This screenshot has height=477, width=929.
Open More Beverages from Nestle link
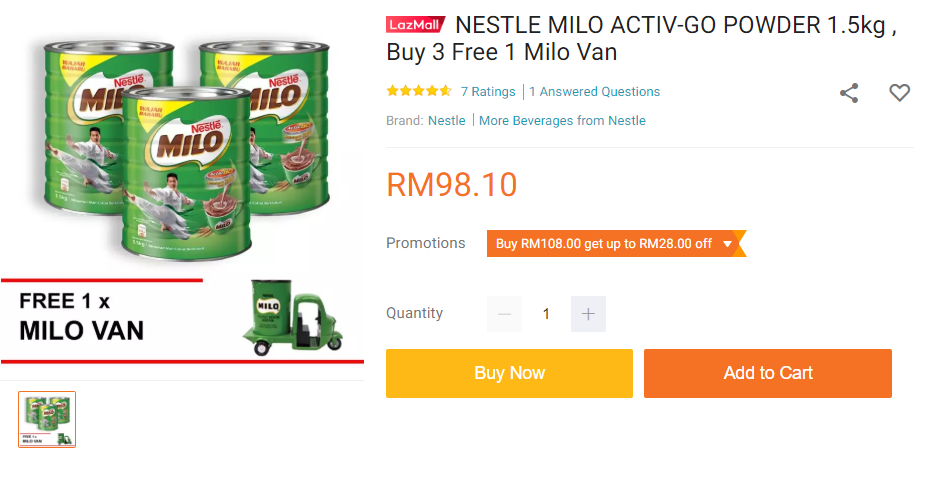tap(562, 120)
